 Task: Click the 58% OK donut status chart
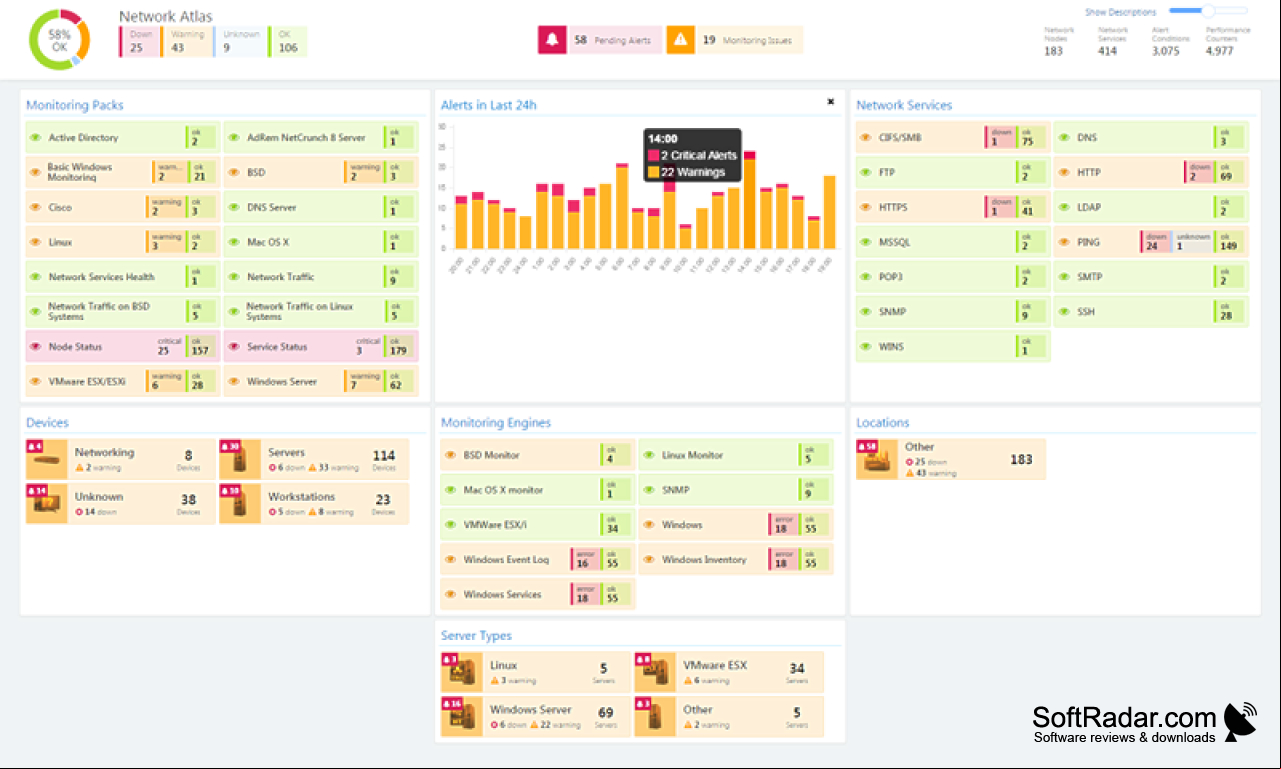(60, 40)
